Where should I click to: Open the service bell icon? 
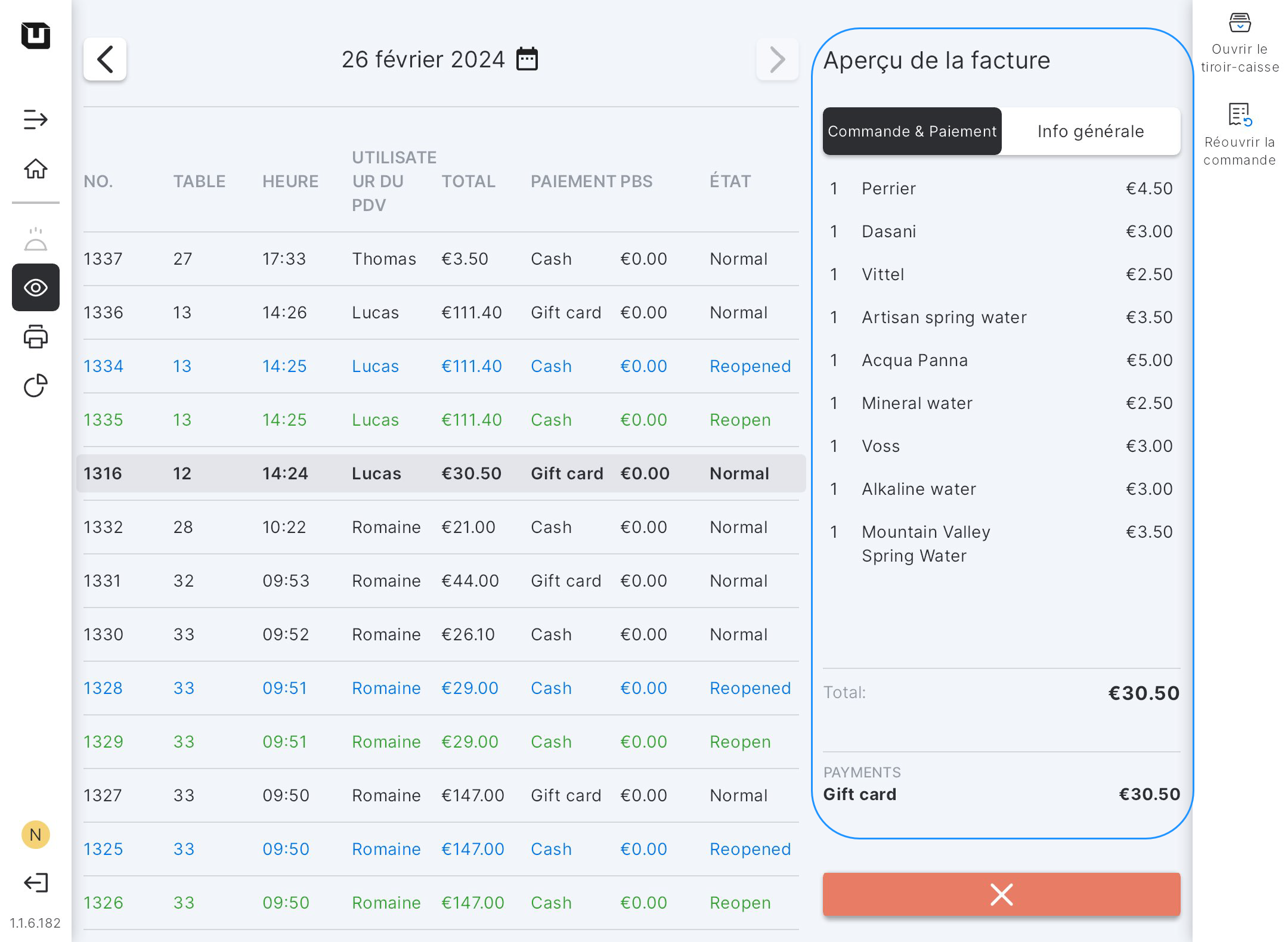click(35, 239)
